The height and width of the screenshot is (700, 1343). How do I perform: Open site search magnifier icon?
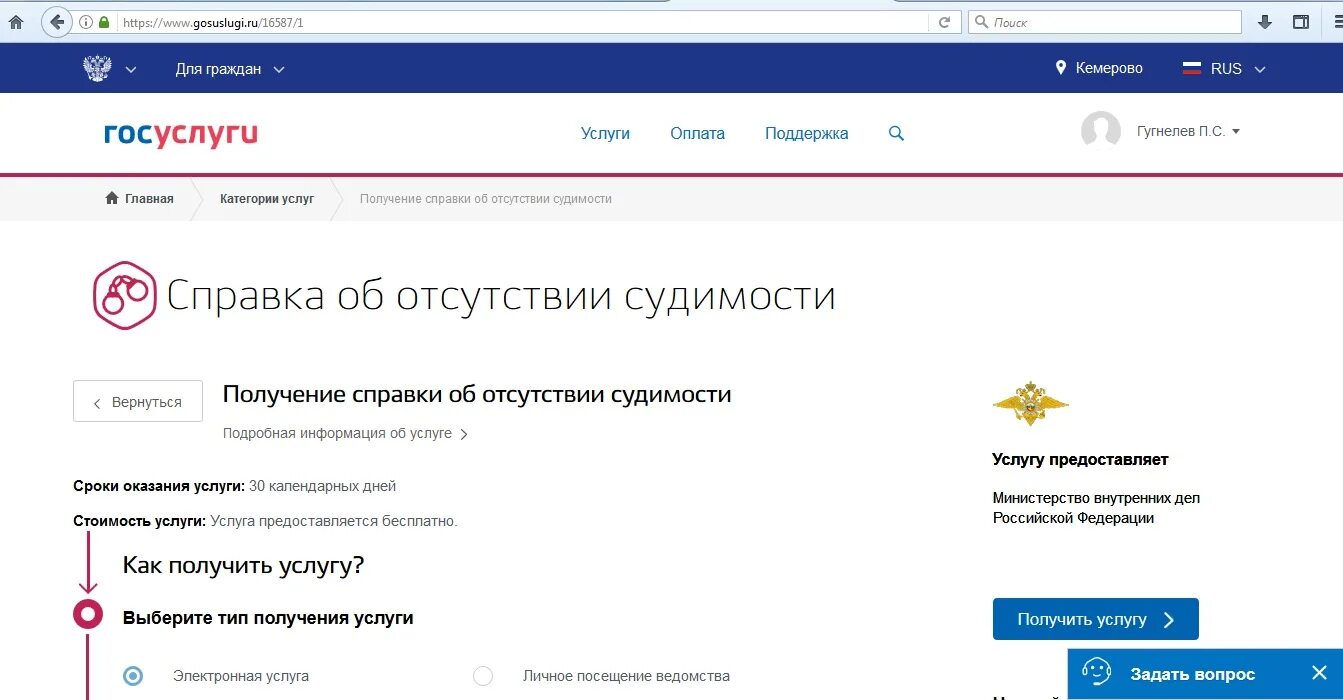pyautogui.click(x=896, y=133)
